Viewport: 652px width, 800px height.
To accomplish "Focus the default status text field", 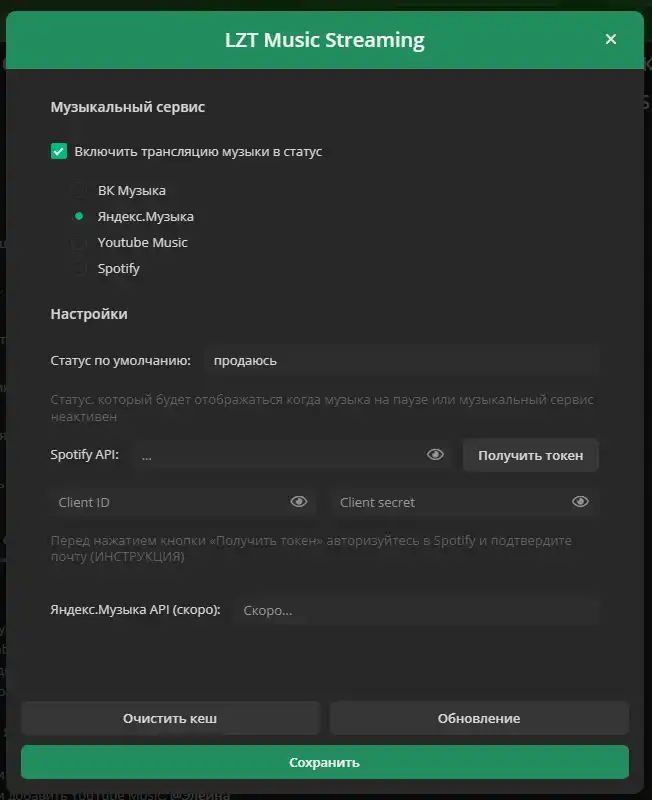I will [x=400, y=360].
